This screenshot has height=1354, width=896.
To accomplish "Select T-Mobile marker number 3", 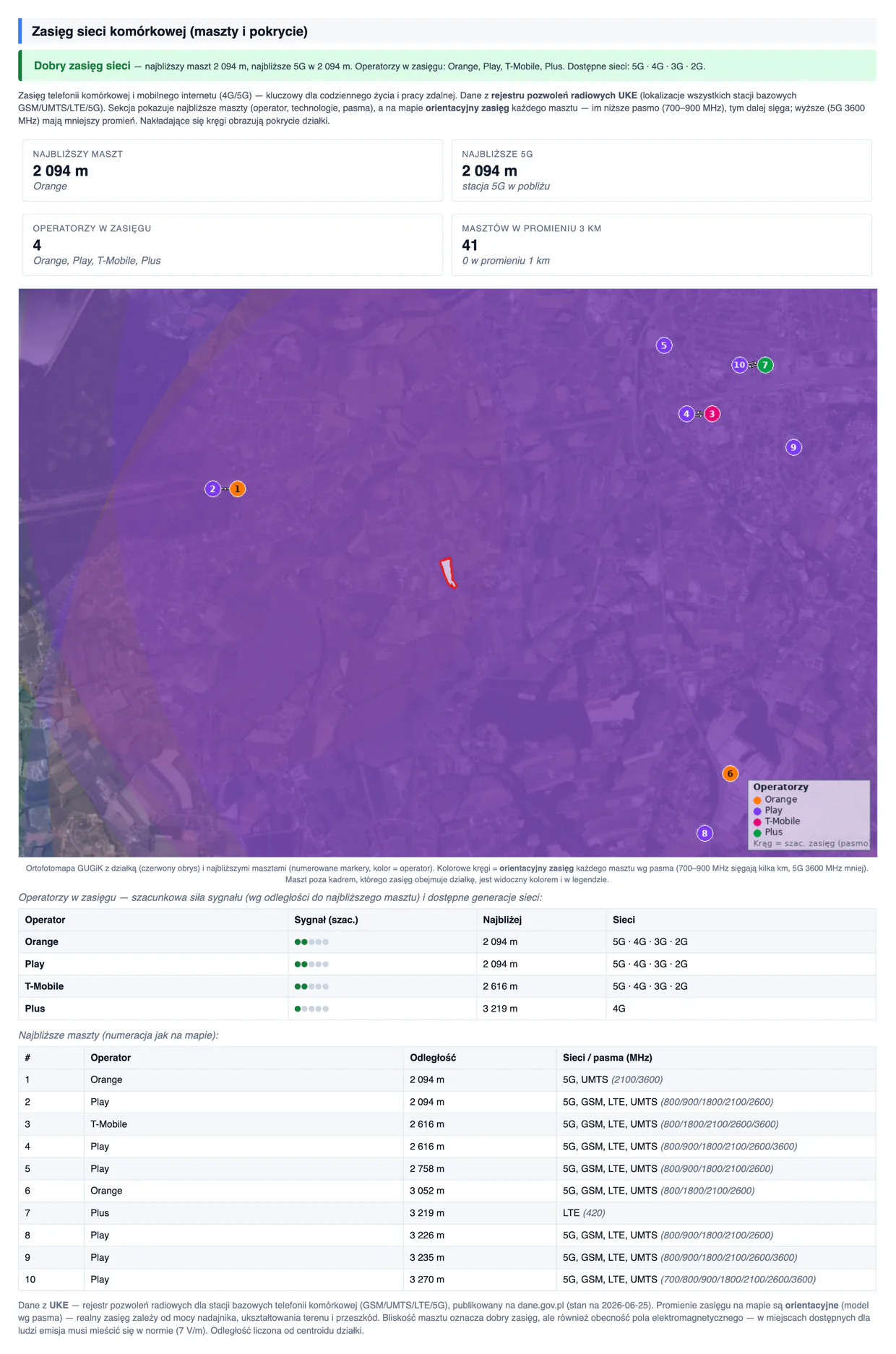I will coord(712,414).
